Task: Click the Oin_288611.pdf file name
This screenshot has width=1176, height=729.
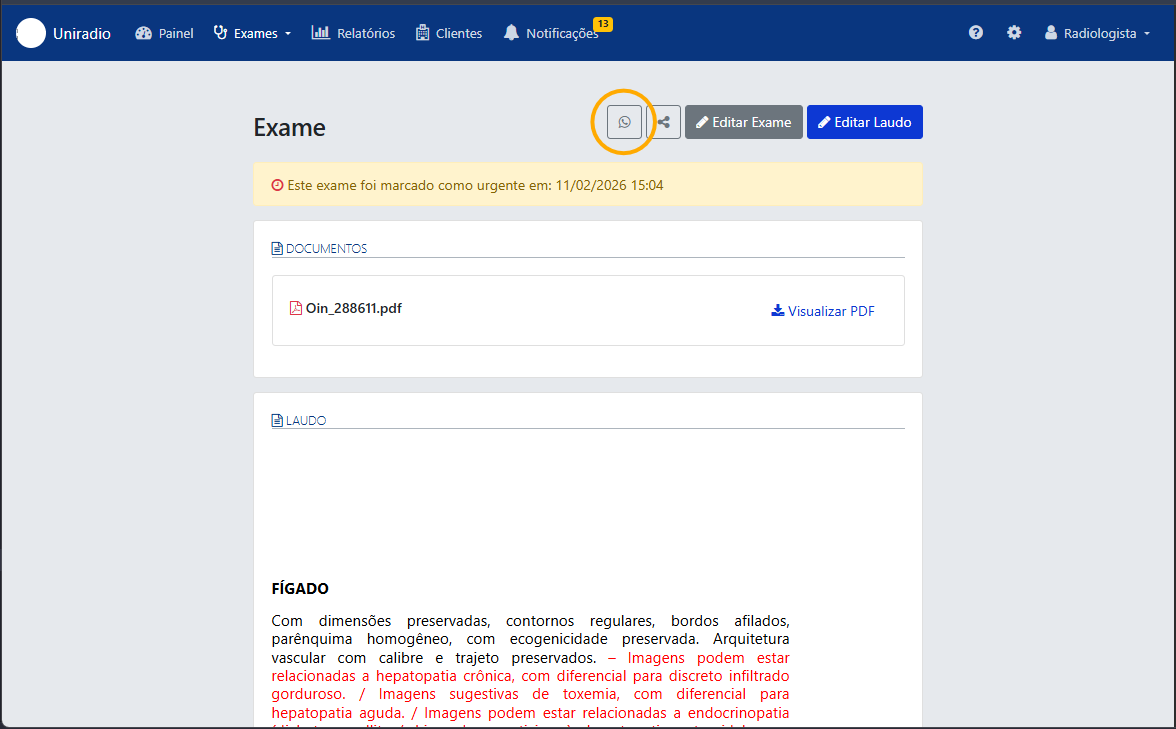Action: [x=354, y=308]
